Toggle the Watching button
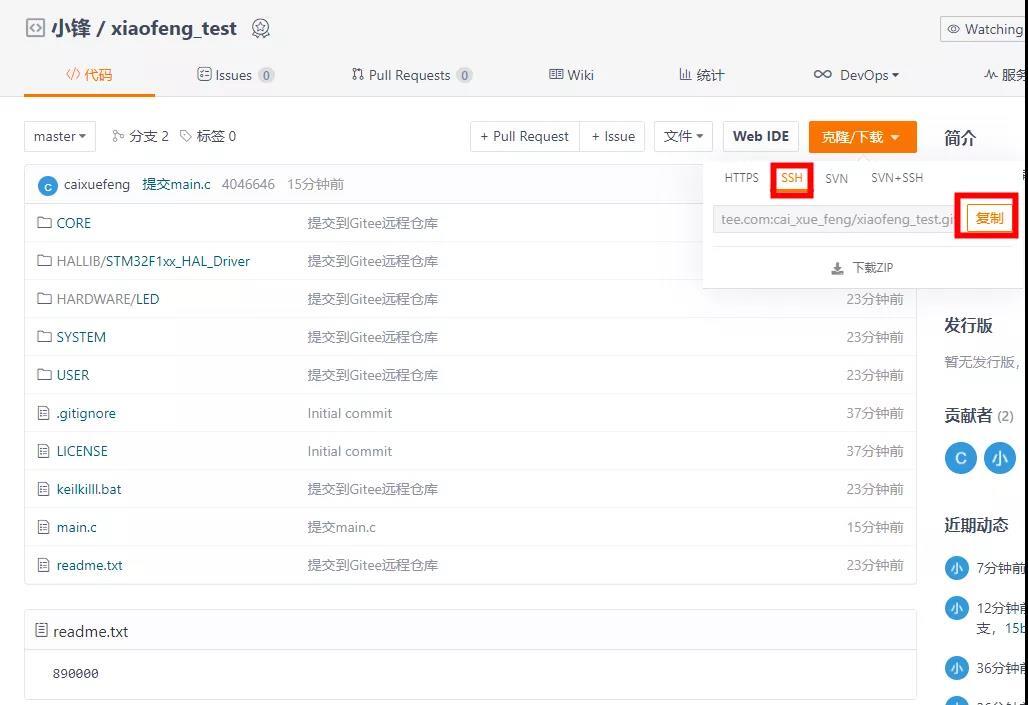The height and width of the screenshot is (705, 1028). [x=983, y=29]
